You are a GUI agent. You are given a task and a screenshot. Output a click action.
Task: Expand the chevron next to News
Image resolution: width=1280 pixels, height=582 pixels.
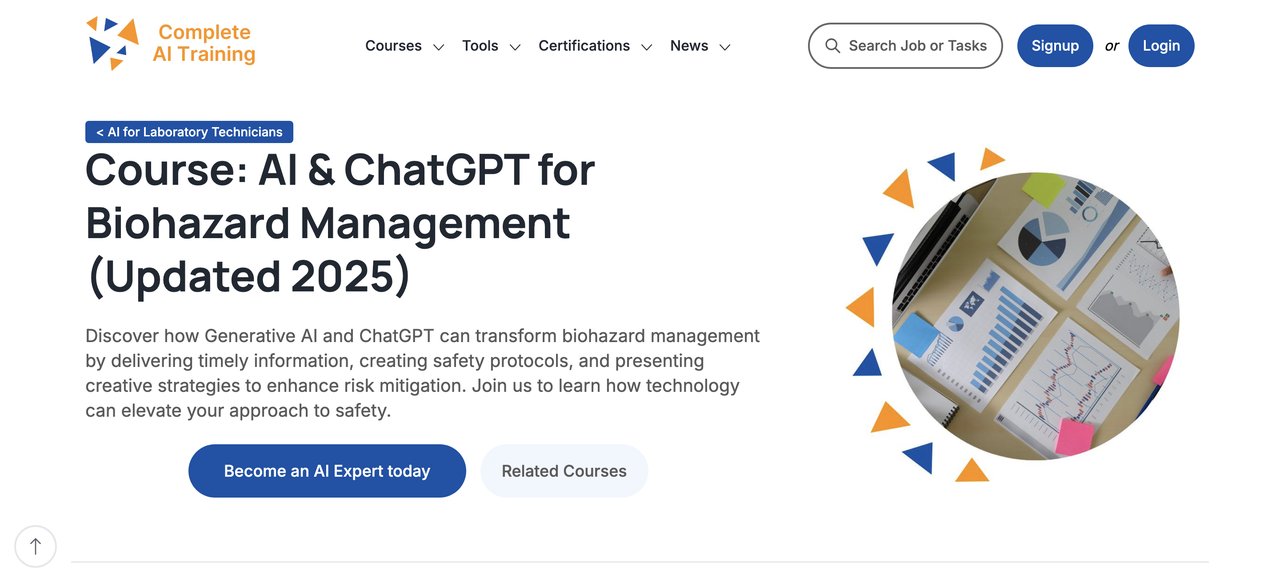725,47
